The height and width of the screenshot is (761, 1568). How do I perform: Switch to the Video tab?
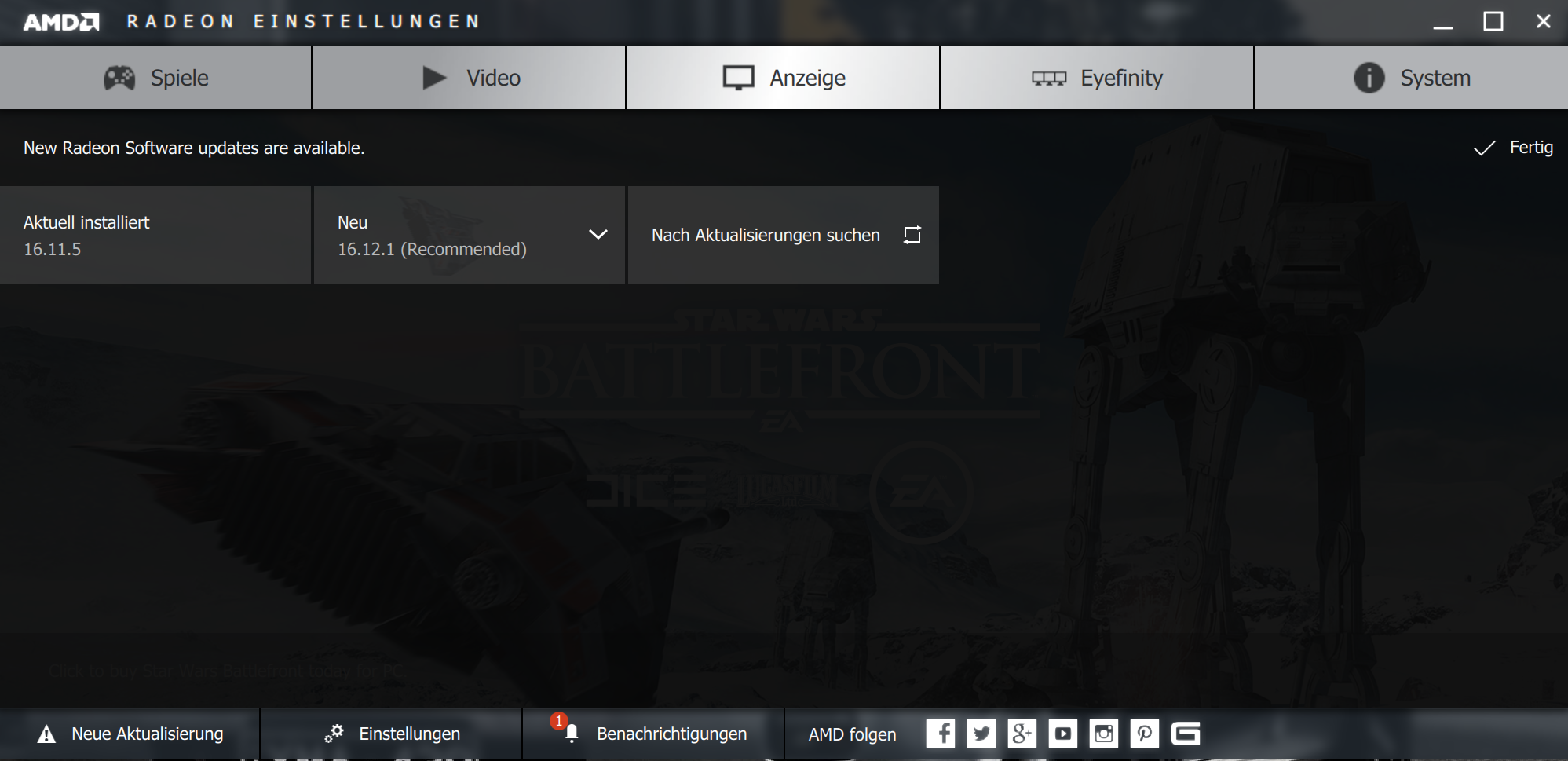click(x=469, y=78)
